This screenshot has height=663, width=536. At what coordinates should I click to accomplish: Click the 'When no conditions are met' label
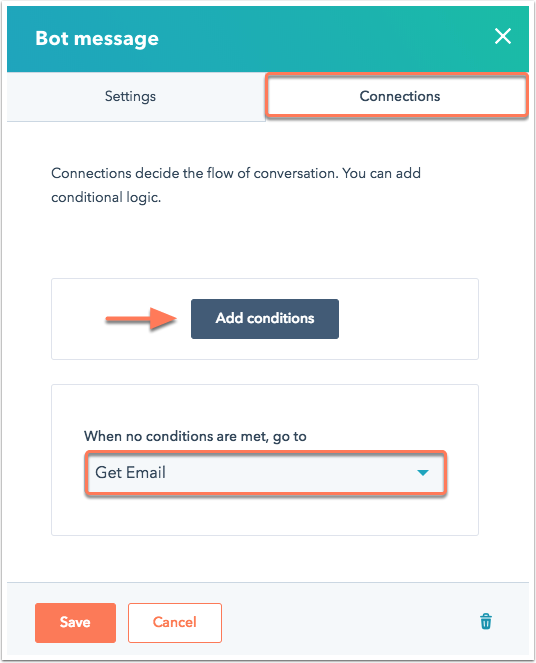coord(195,436)
